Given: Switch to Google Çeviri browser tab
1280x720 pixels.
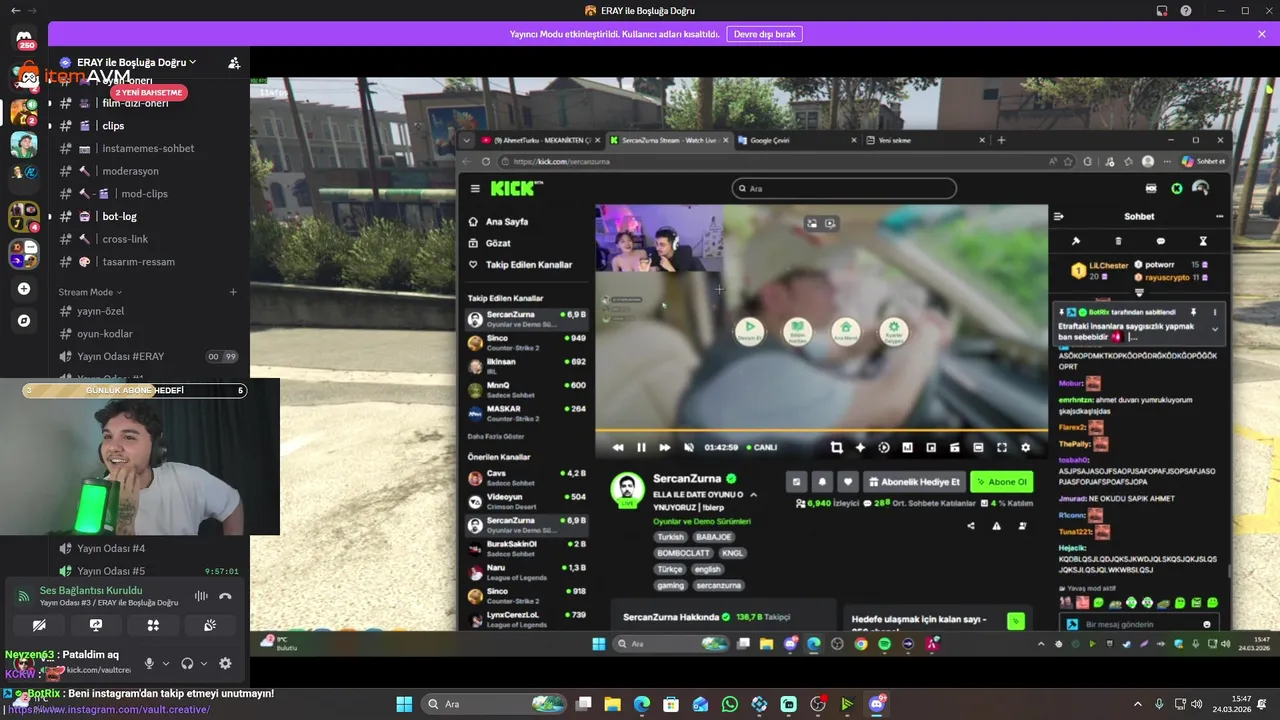Looking at the screenshot, I should tap(796, 140).
